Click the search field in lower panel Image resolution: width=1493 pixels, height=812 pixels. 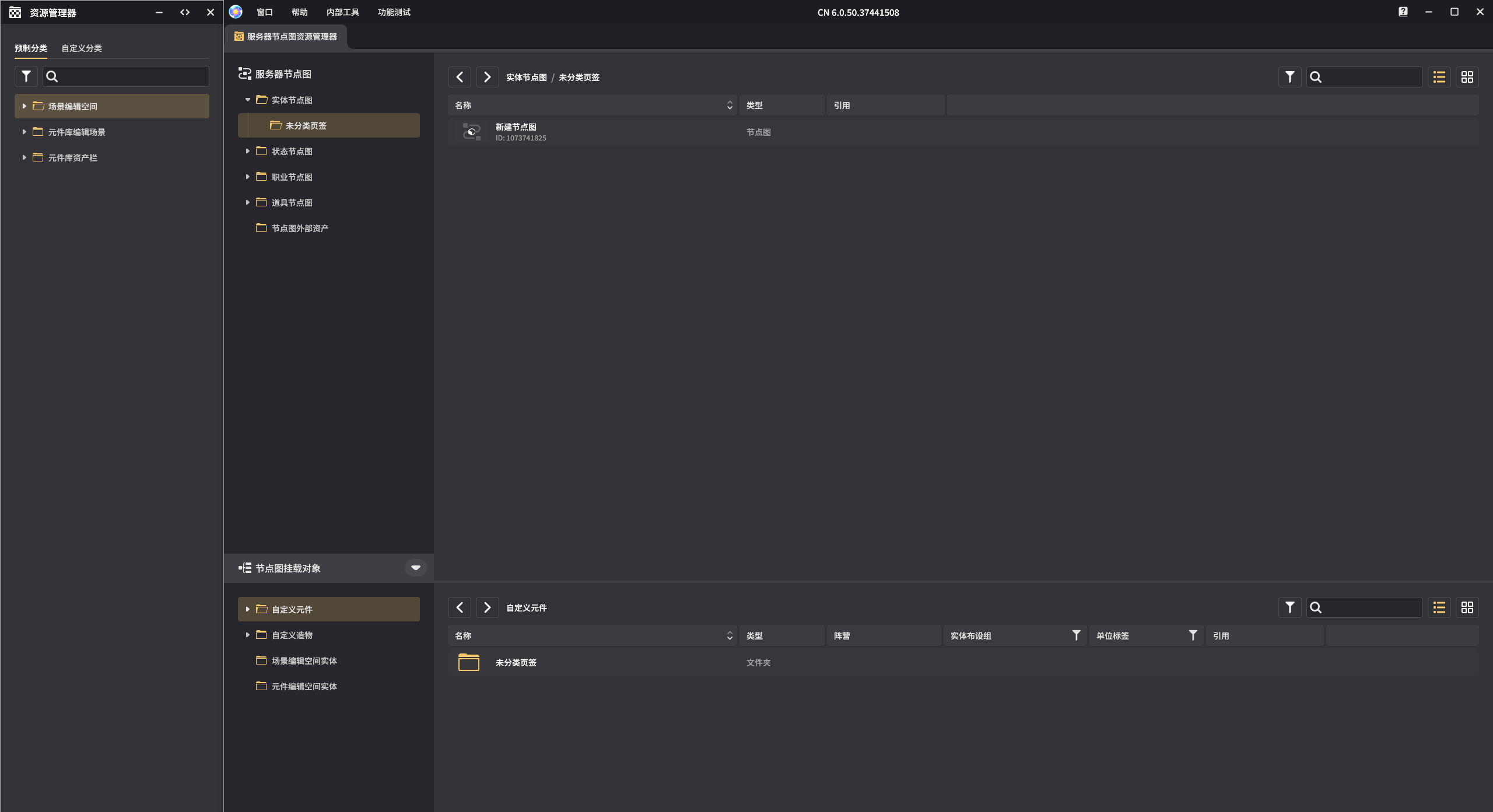pos(1371,607)
